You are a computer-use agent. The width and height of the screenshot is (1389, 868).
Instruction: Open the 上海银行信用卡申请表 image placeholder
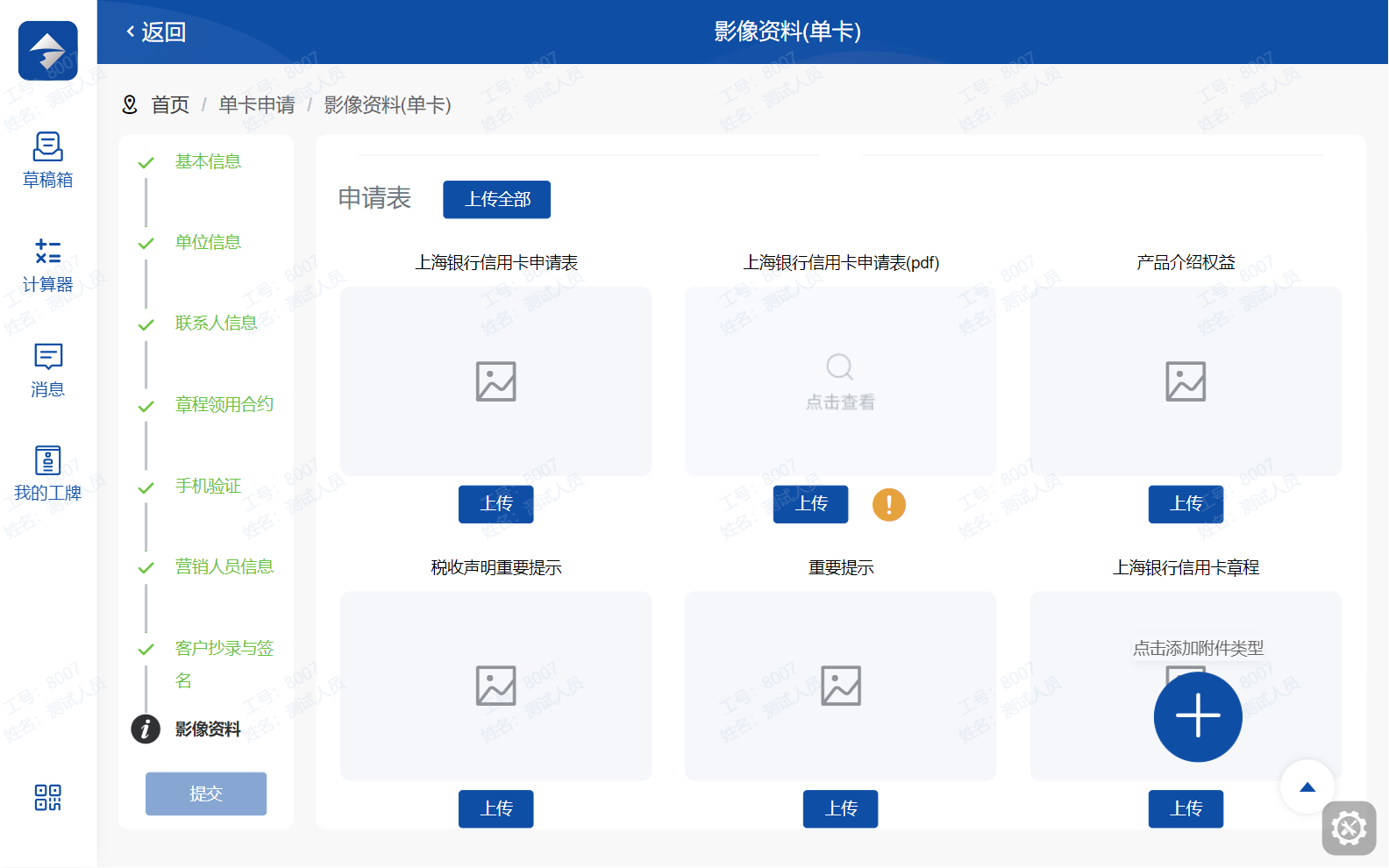click(x=496, y=381)
